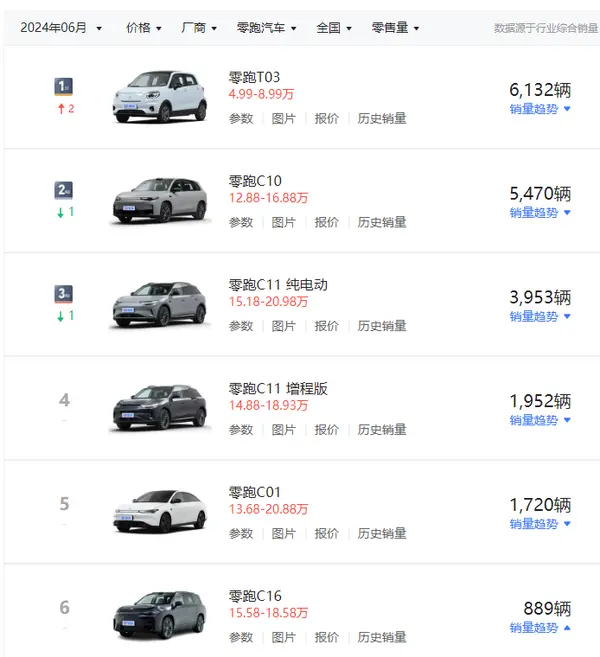Image resolution: width=600 pixels, height=657 pixels.
Task: Open 报价 link for 零跑C01
Action: 326,533
